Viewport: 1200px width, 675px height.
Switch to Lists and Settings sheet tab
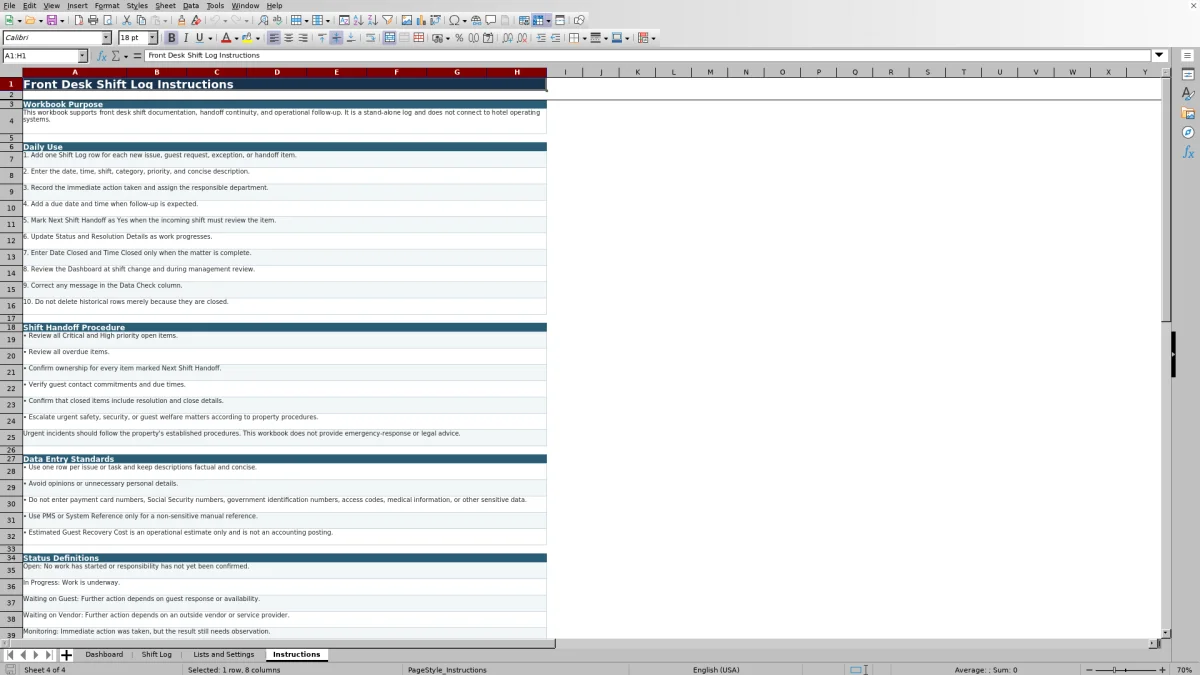click(224, 655)
